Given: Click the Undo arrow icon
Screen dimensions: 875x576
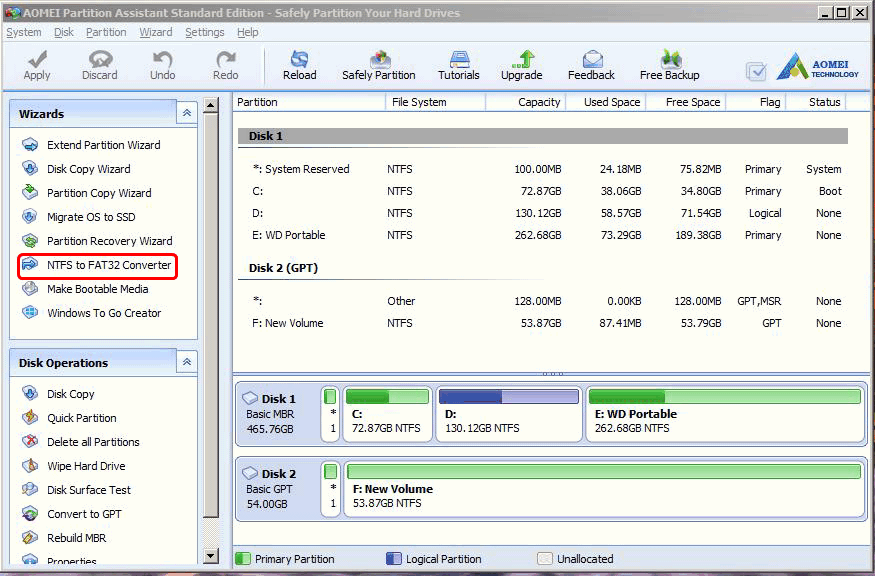Looking at the screenshot, I should tap(162, 59).
